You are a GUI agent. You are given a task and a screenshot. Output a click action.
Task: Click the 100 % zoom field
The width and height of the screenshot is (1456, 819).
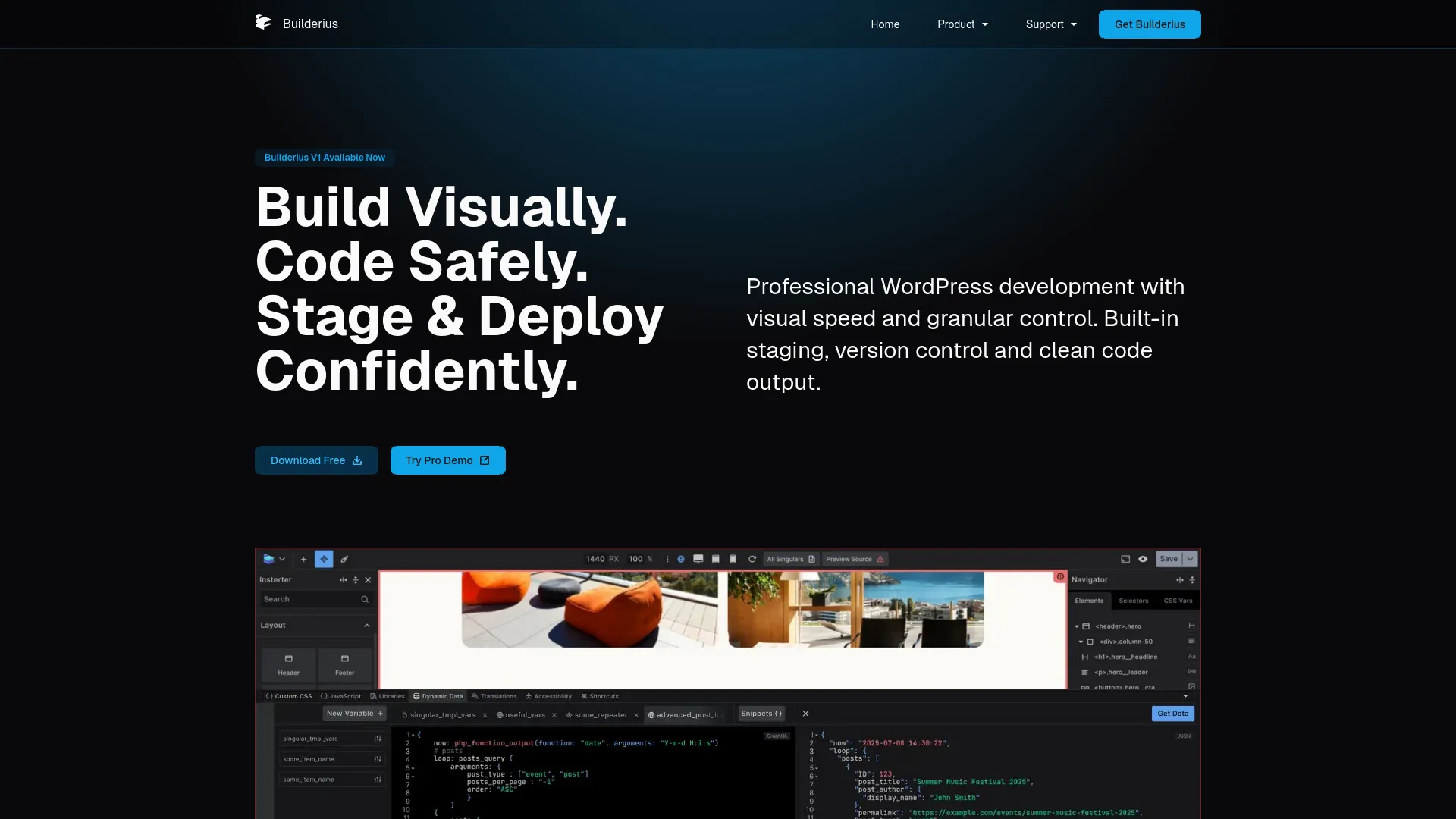pyautogui.click(x=640, y=559)
